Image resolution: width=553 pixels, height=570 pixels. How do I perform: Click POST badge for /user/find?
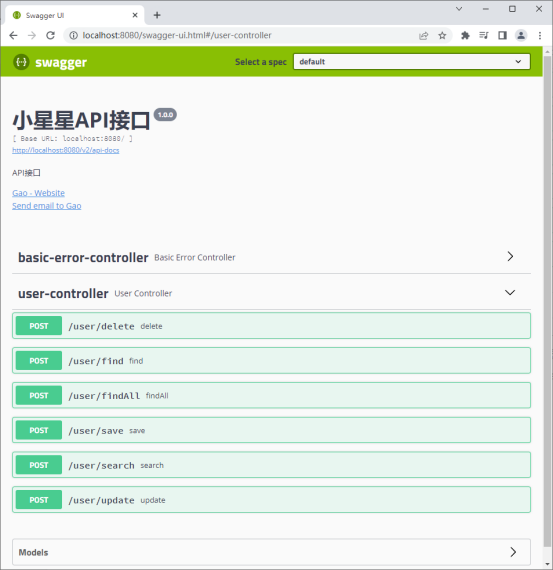click(39, 361)
